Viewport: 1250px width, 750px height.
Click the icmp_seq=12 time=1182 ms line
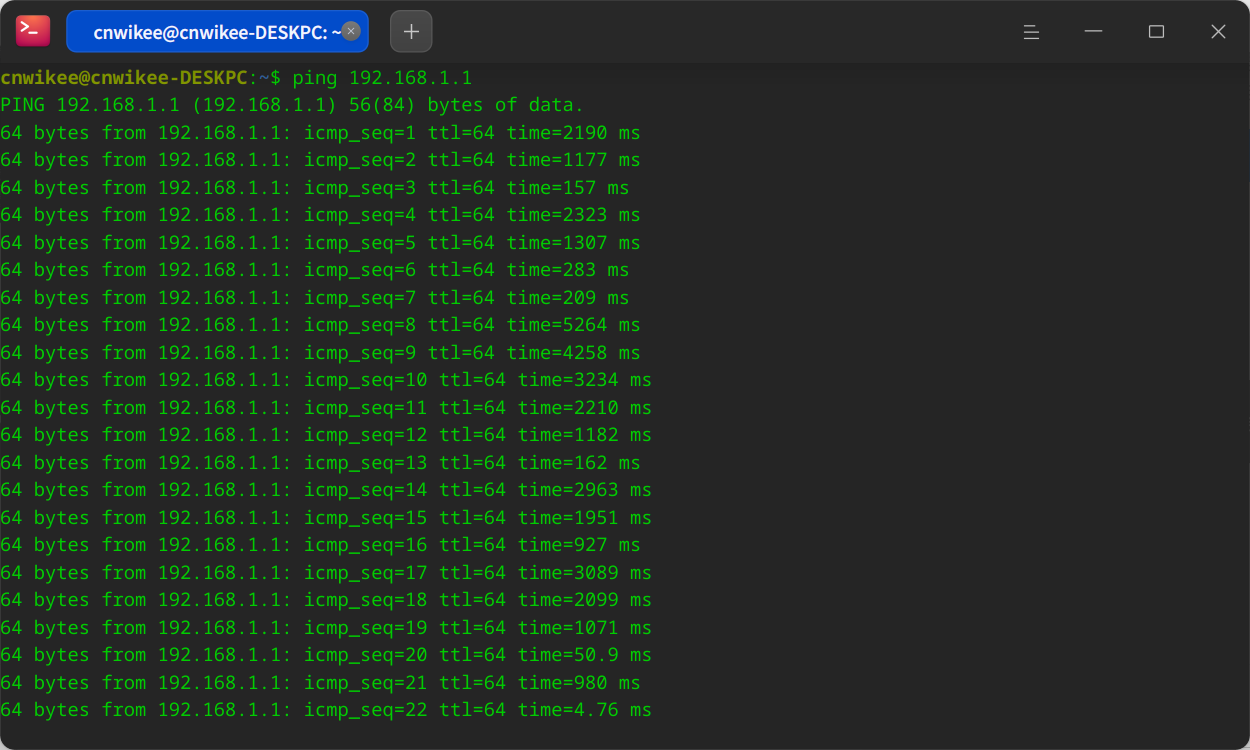[326, 435]
